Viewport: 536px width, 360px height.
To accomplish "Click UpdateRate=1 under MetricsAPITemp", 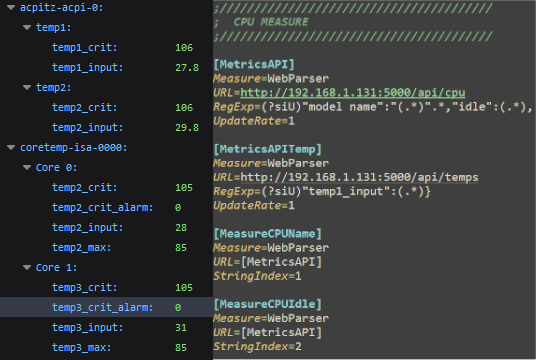I will pyautogui.click(x=254, y=205).
